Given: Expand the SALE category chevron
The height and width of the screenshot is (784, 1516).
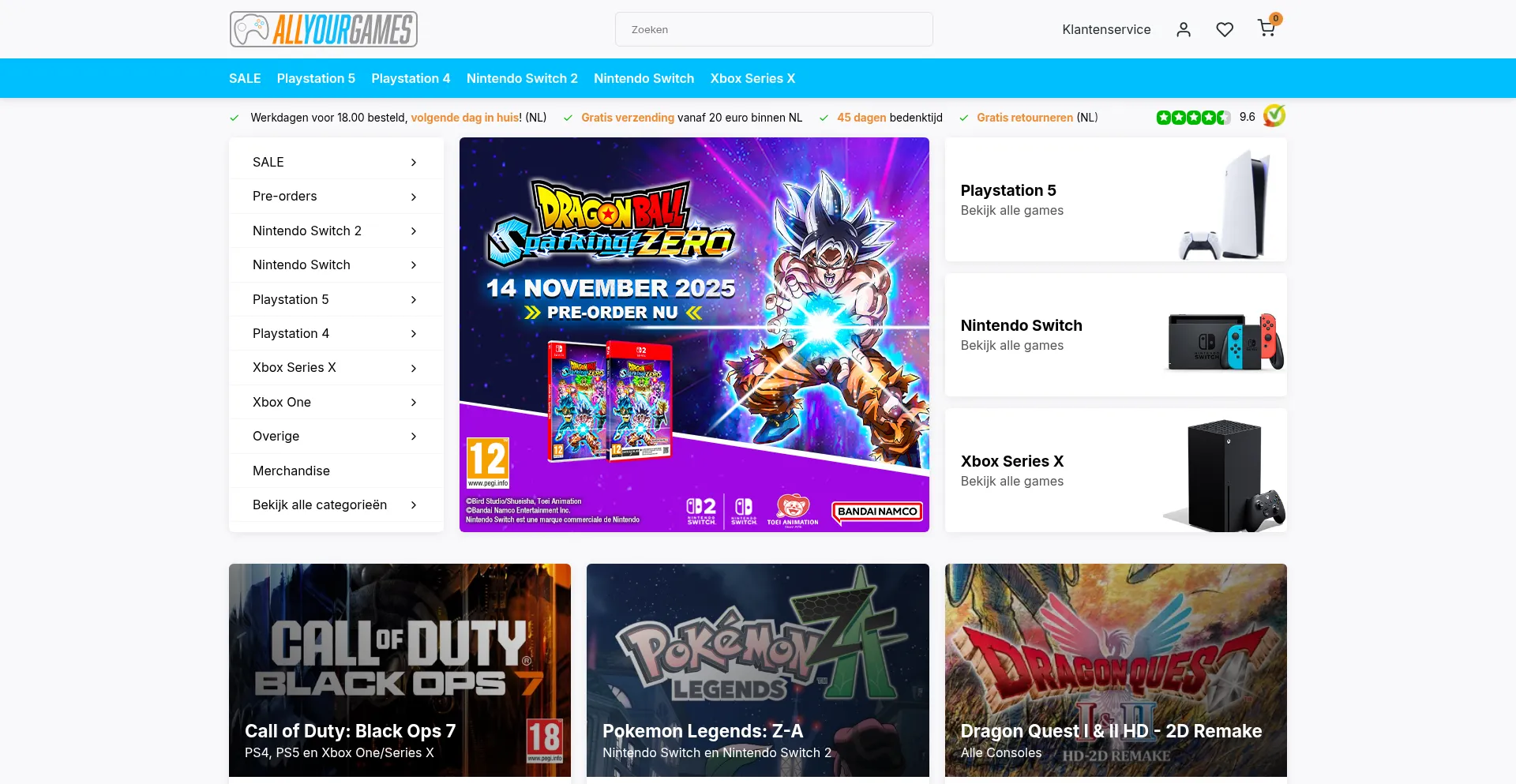Looking at the screenshot, I should (x=413, y=163).
